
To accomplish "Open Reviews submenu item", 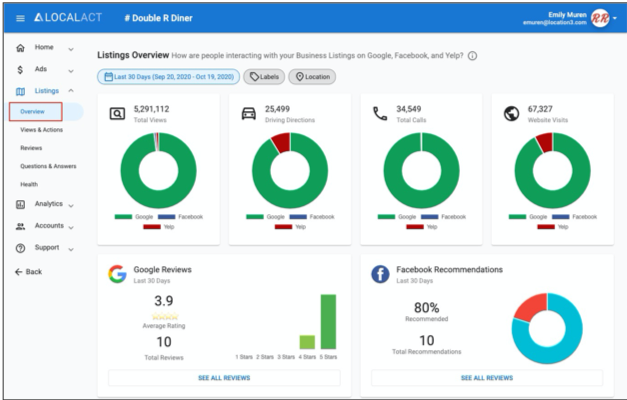I will (x=31, y=148).
